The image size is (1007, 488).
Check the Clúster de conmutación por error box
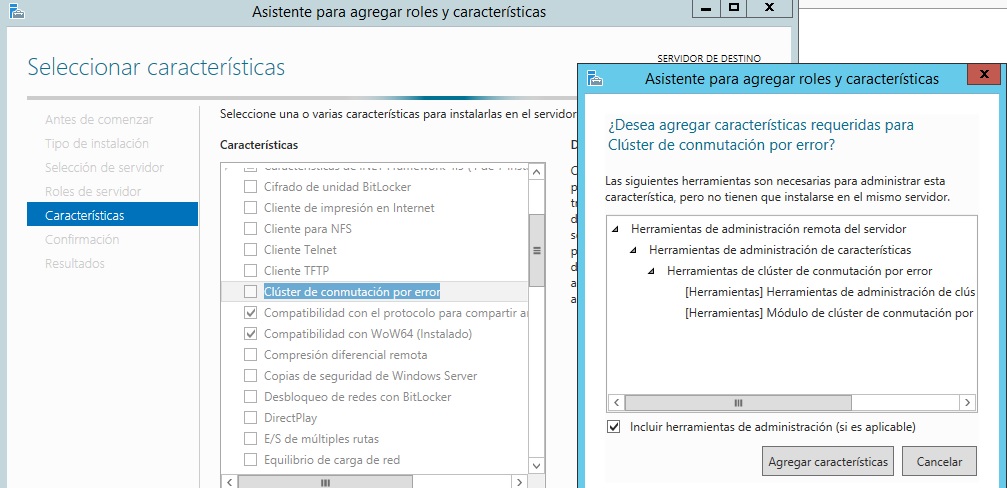click(x=250, y=292)
